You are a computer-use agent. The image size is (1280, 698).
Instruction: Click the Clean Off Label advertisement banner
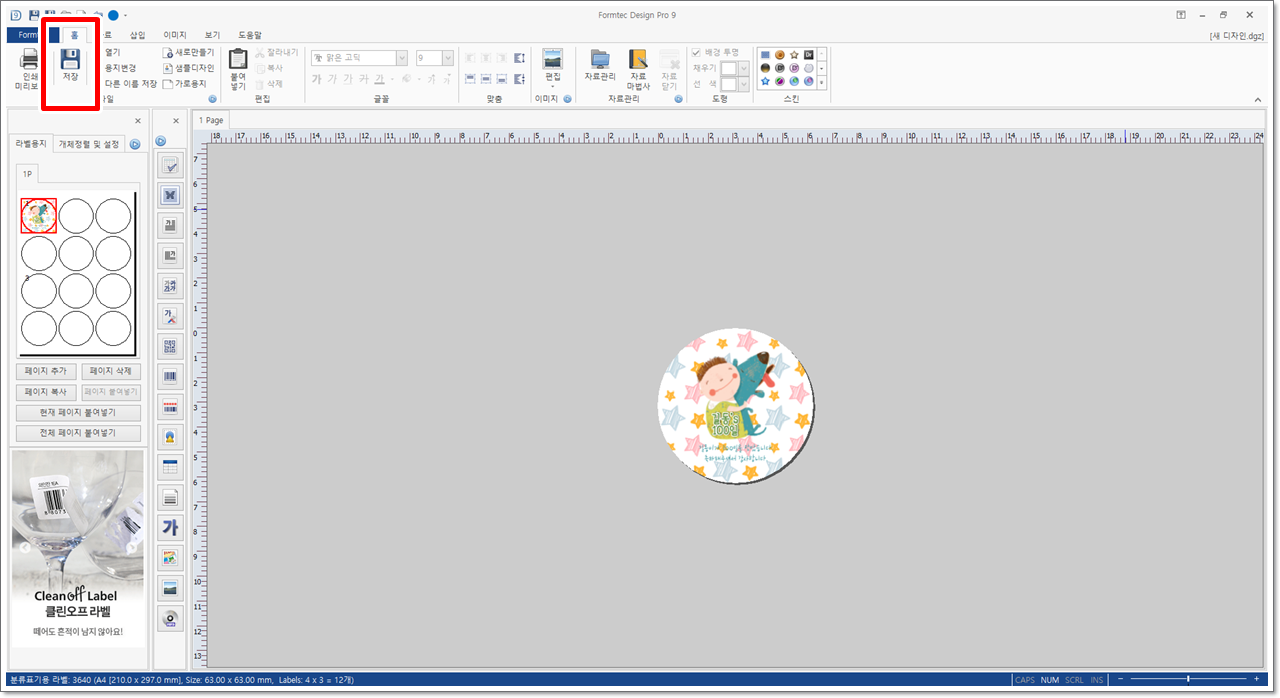78,548
